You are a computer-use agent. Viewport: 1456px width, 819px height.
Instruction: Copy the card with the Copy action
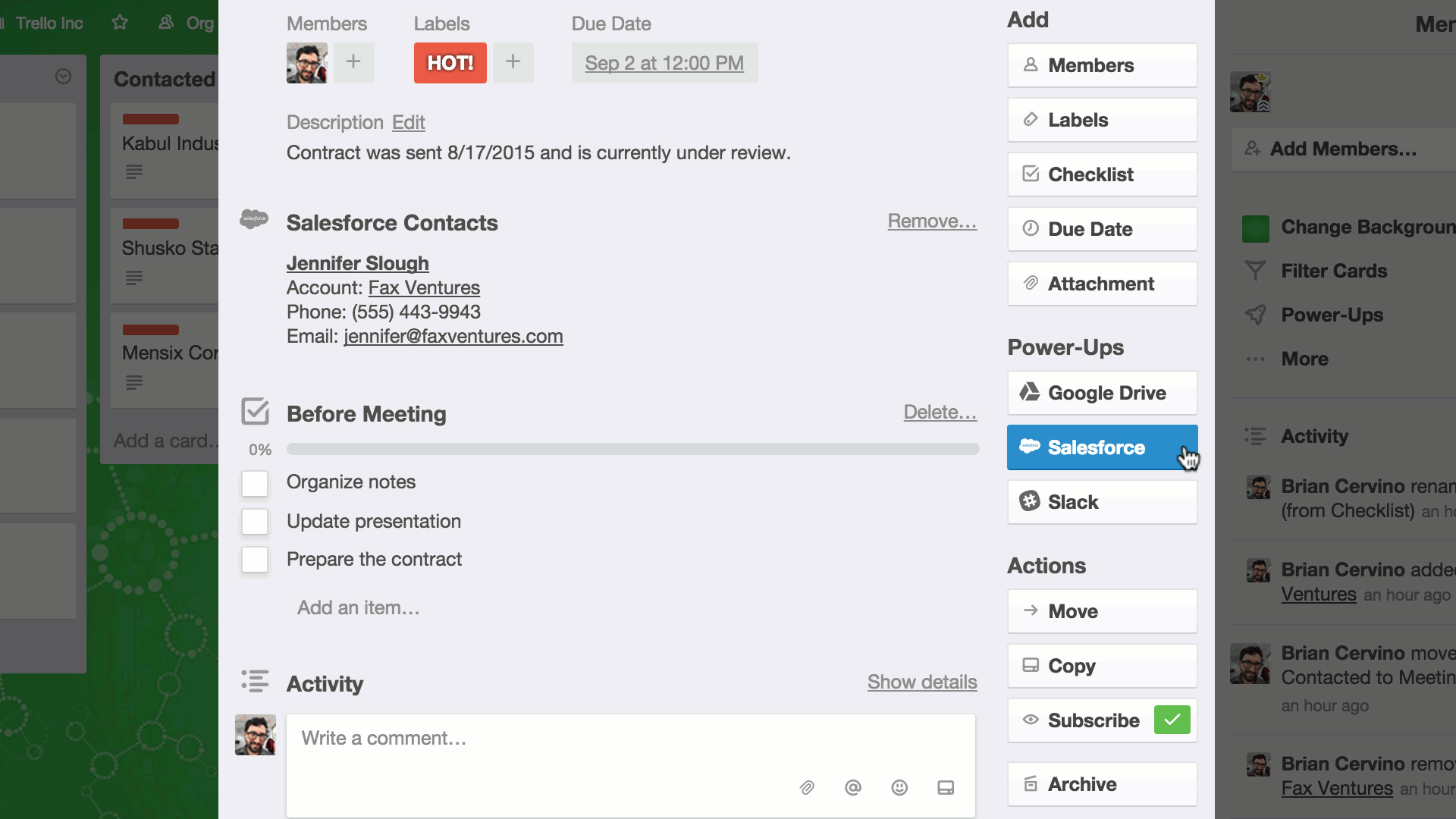pyautogui.click(x=1102, y=666)
